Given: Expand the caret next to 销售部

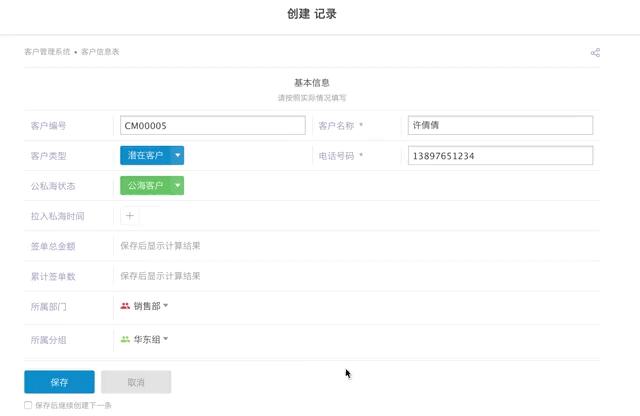Looking at the screenshot, I should point(166,306).
